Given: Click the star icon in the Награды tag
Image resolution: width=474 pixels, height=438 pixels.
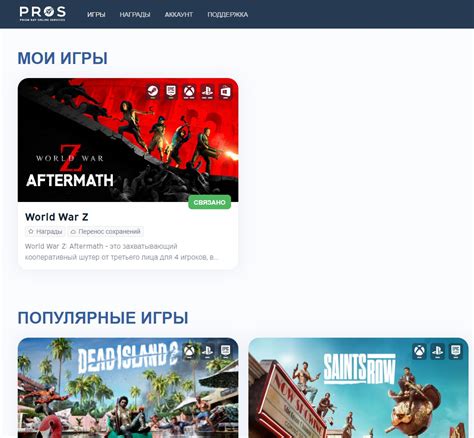Looking at the screenshot, I should coord(31,231).
